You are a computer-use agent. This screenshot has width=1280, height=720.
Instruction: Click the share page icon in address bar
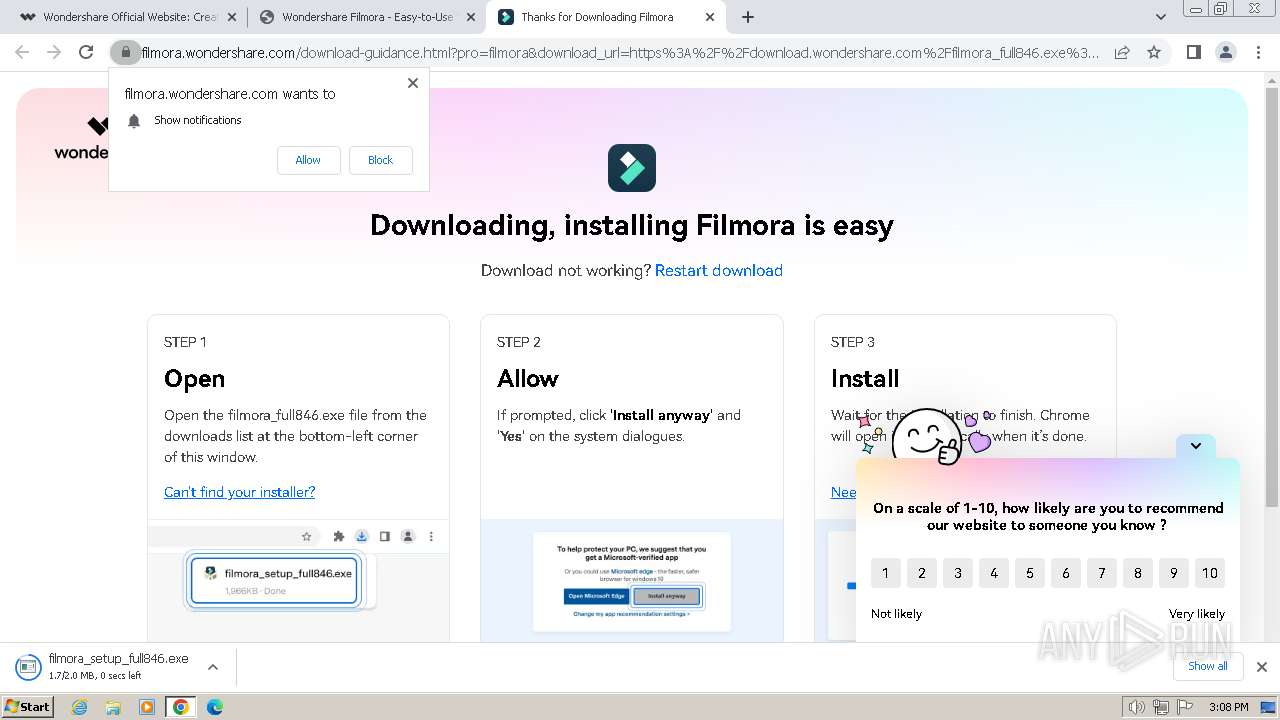coord(1122,52)
